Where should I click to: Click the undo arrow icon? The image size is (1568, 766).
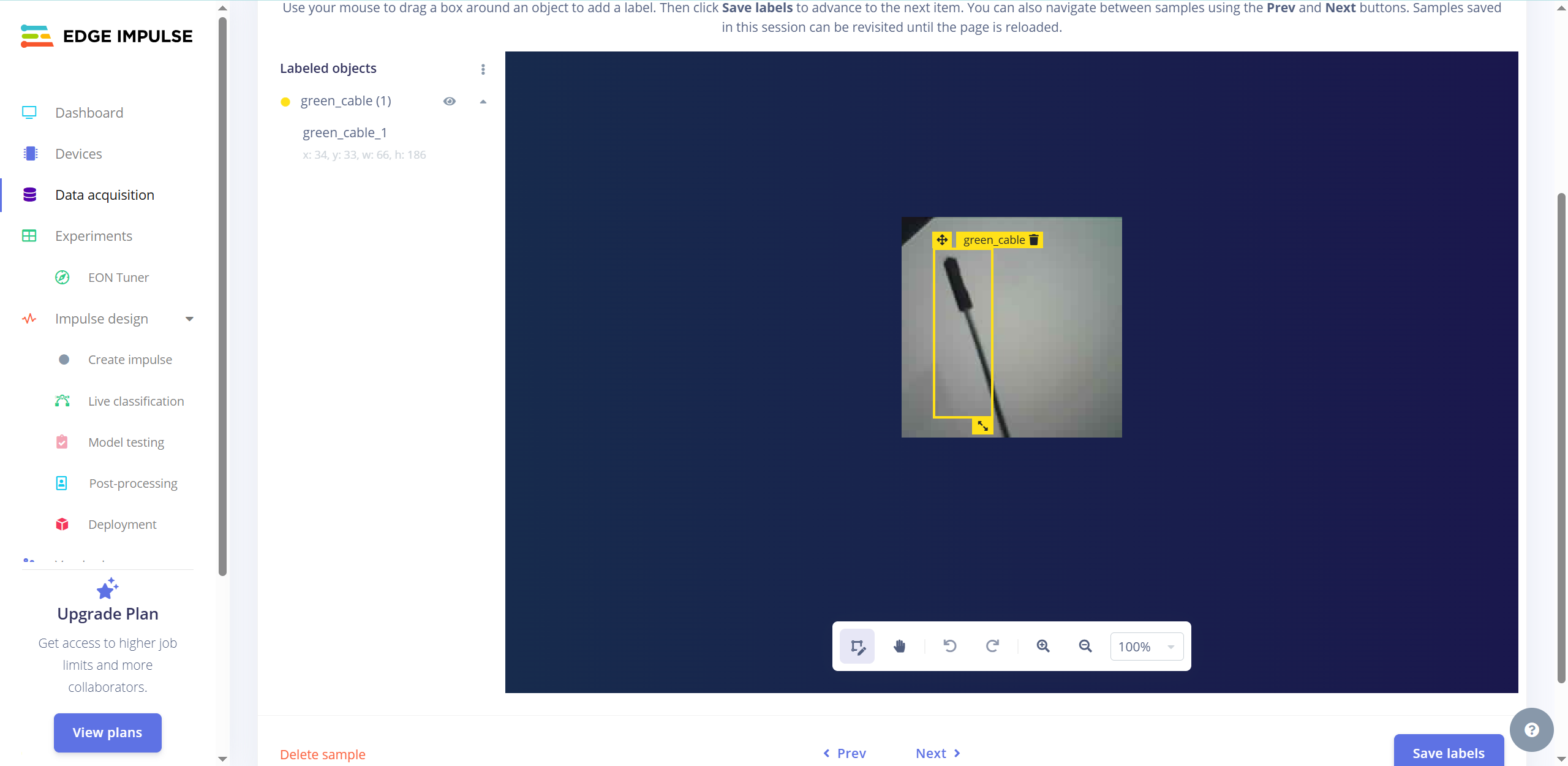coord(949,647)
